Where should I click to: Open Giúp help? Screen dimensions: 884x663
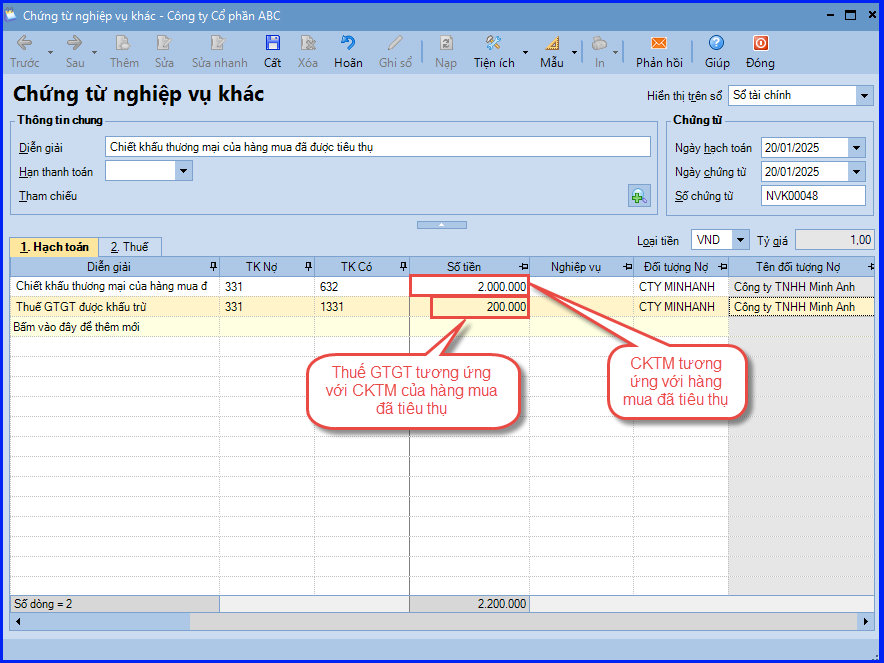pos(716,44)
